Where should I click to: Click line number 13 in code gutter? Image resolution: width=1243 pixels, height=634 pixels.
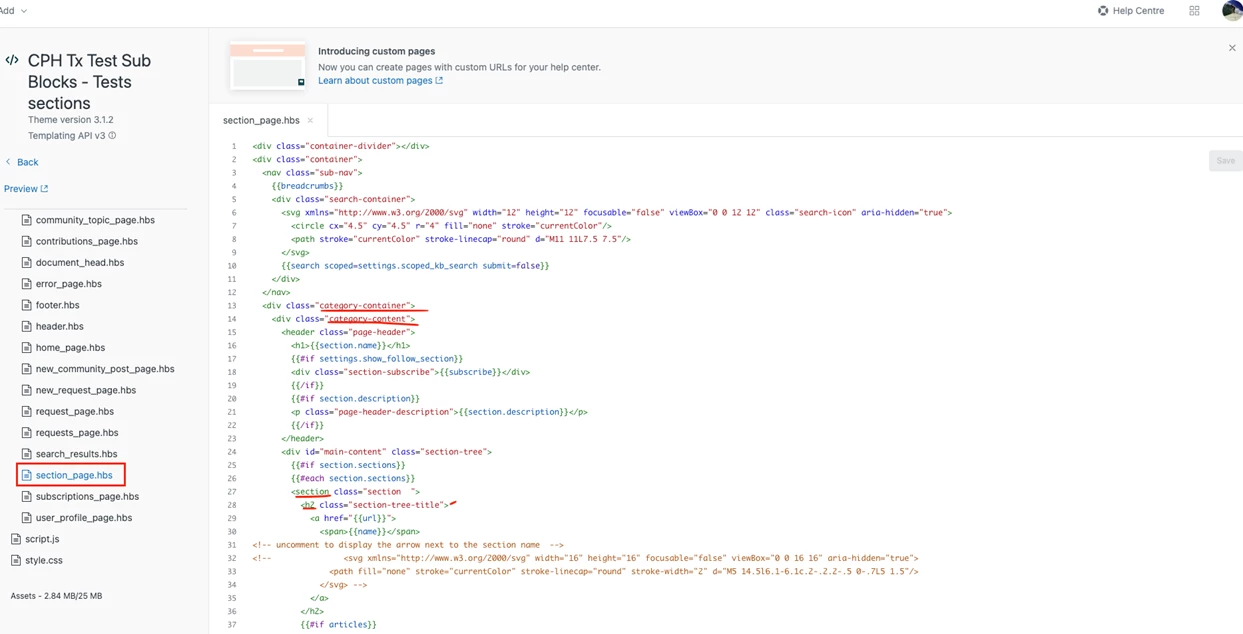point(232,306)
